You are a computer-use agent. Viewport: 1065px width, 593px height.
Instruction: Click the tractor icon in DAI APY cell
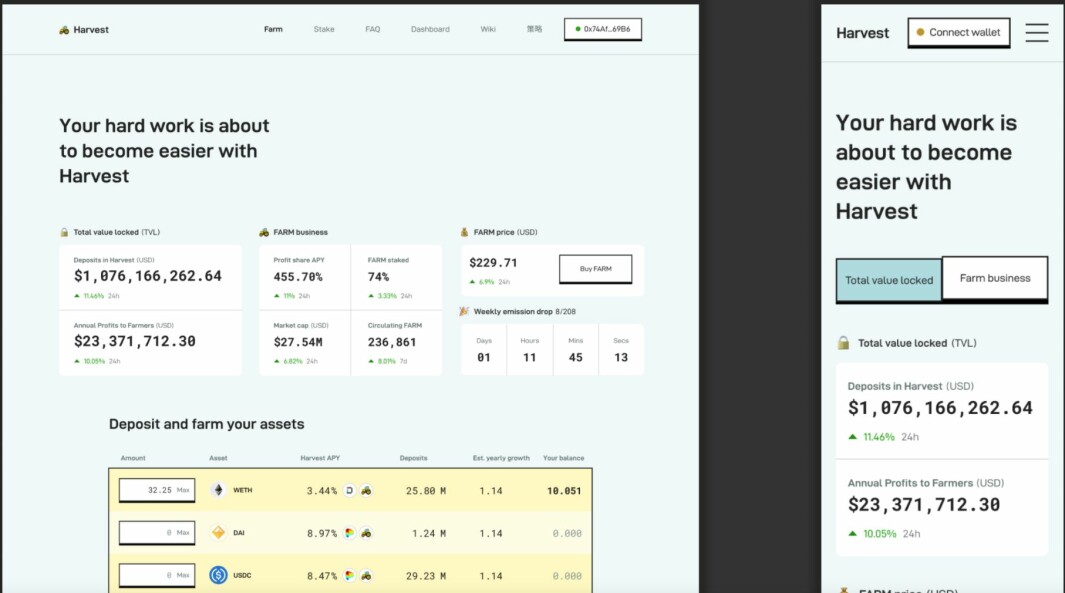(366, 533)
